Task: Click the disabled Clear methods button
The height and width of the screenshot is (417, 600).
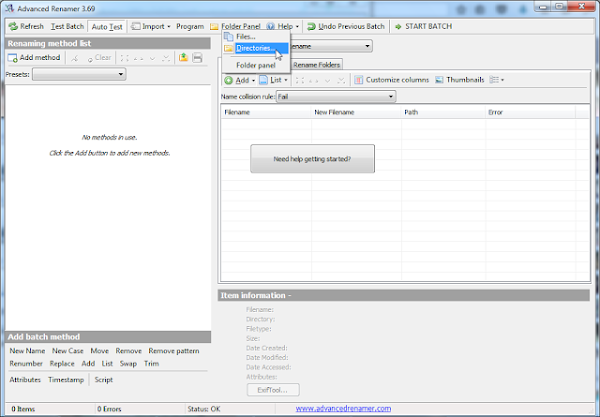Action: coord(99,58)
